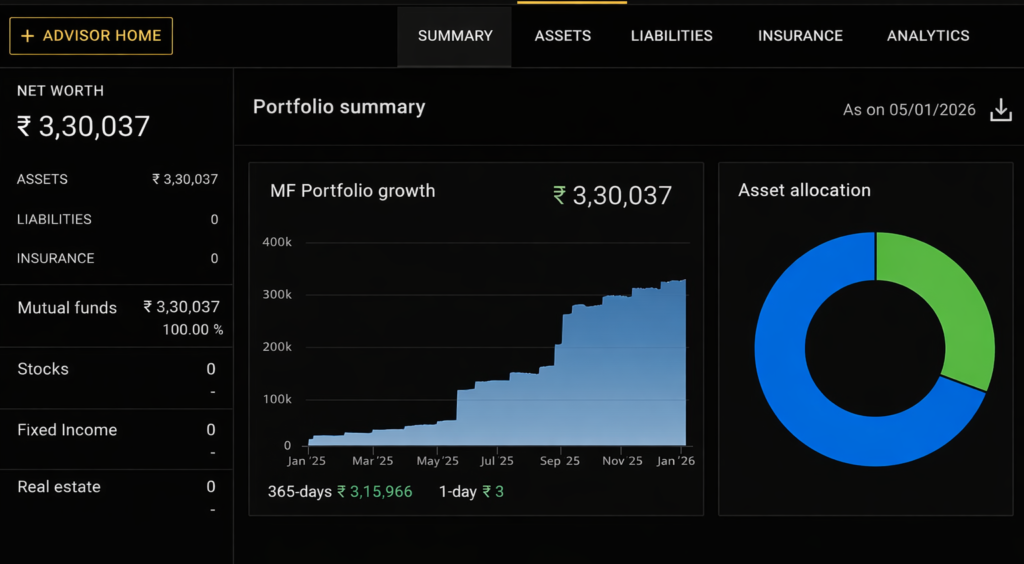Click the As on 05/01/2026 date

908,110
